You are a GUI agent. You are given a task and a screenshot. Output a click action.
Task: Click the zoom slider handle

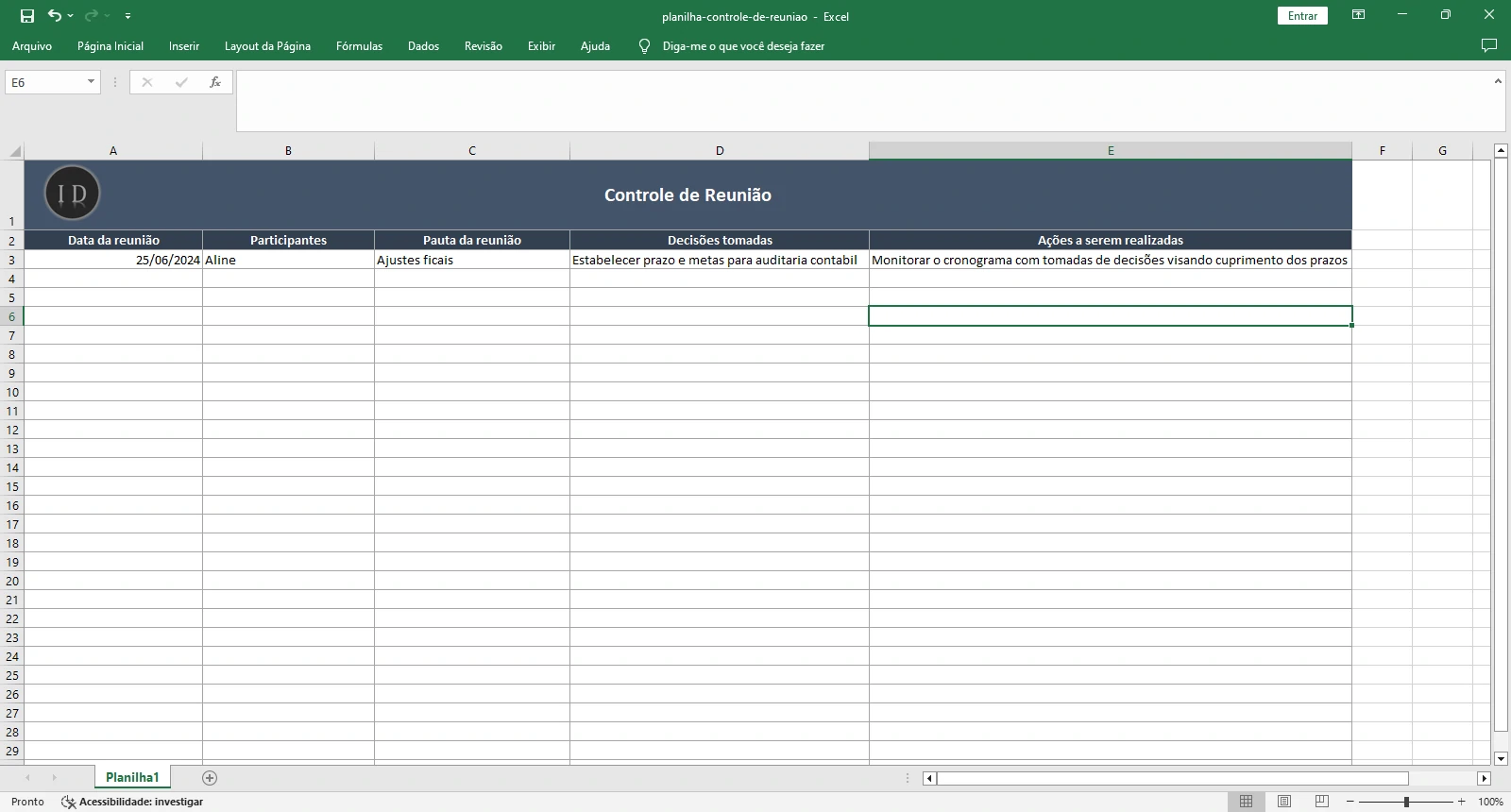point(1406,802)
